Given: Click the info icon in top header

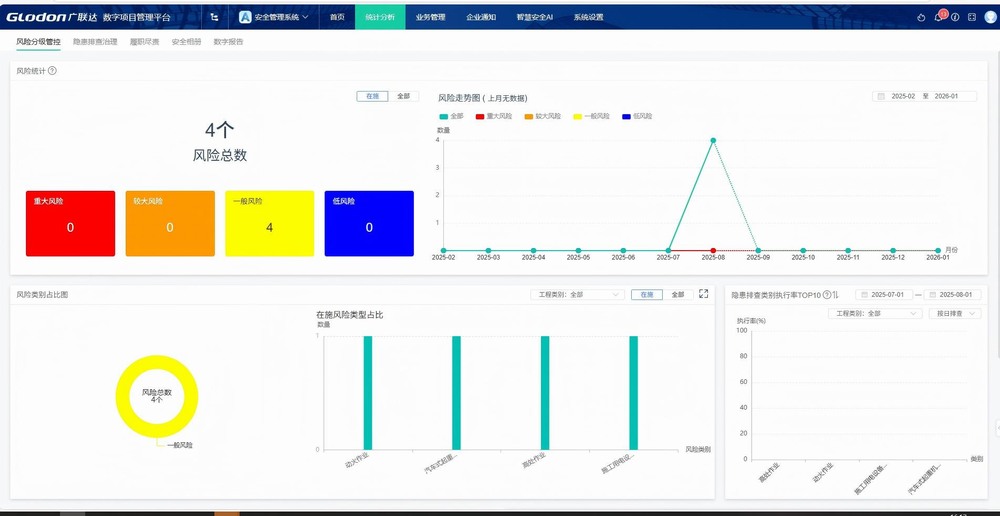Looking at the screenshot, I should click(955, 17).
